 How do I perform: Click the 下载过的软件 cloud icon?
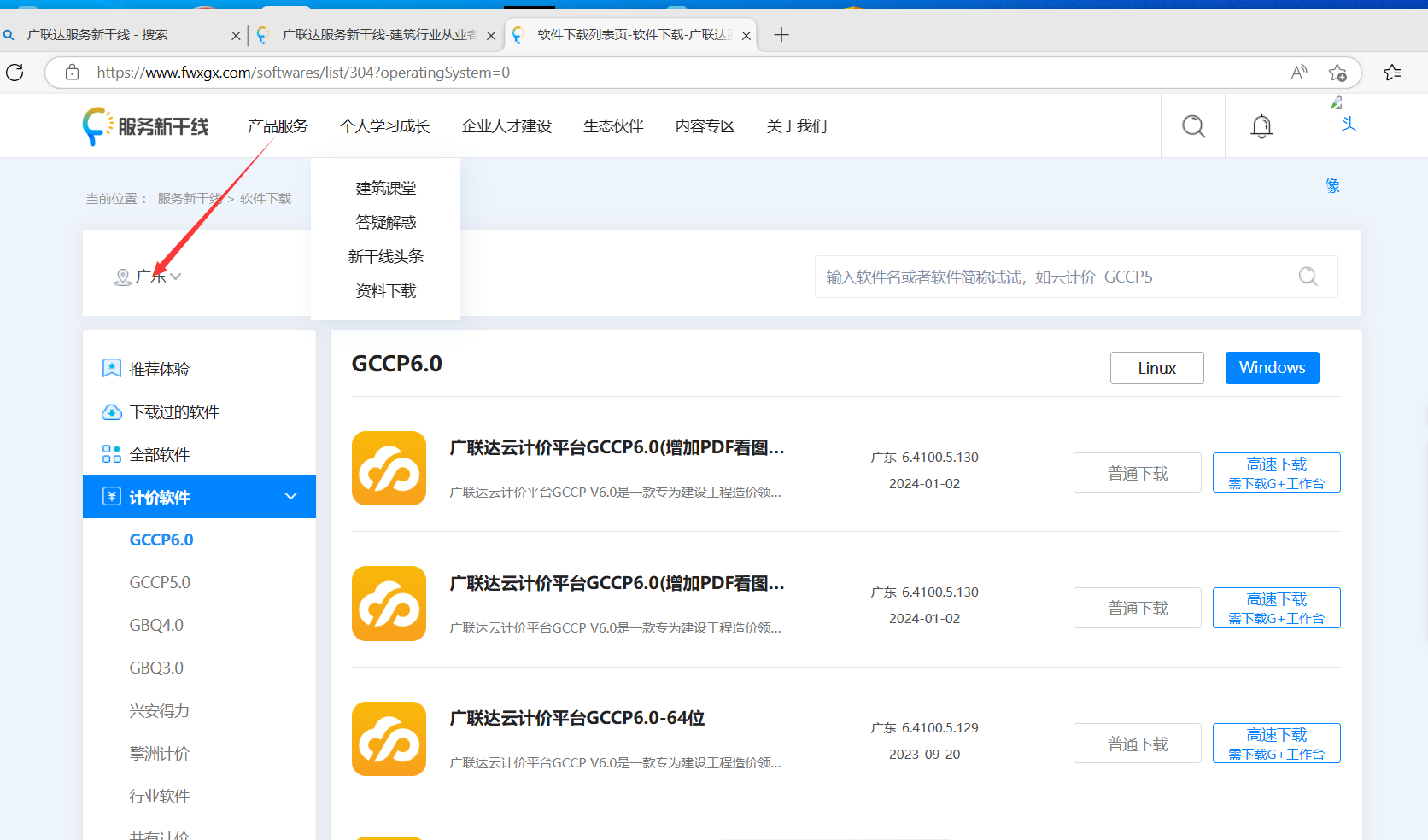click(112, 412)
